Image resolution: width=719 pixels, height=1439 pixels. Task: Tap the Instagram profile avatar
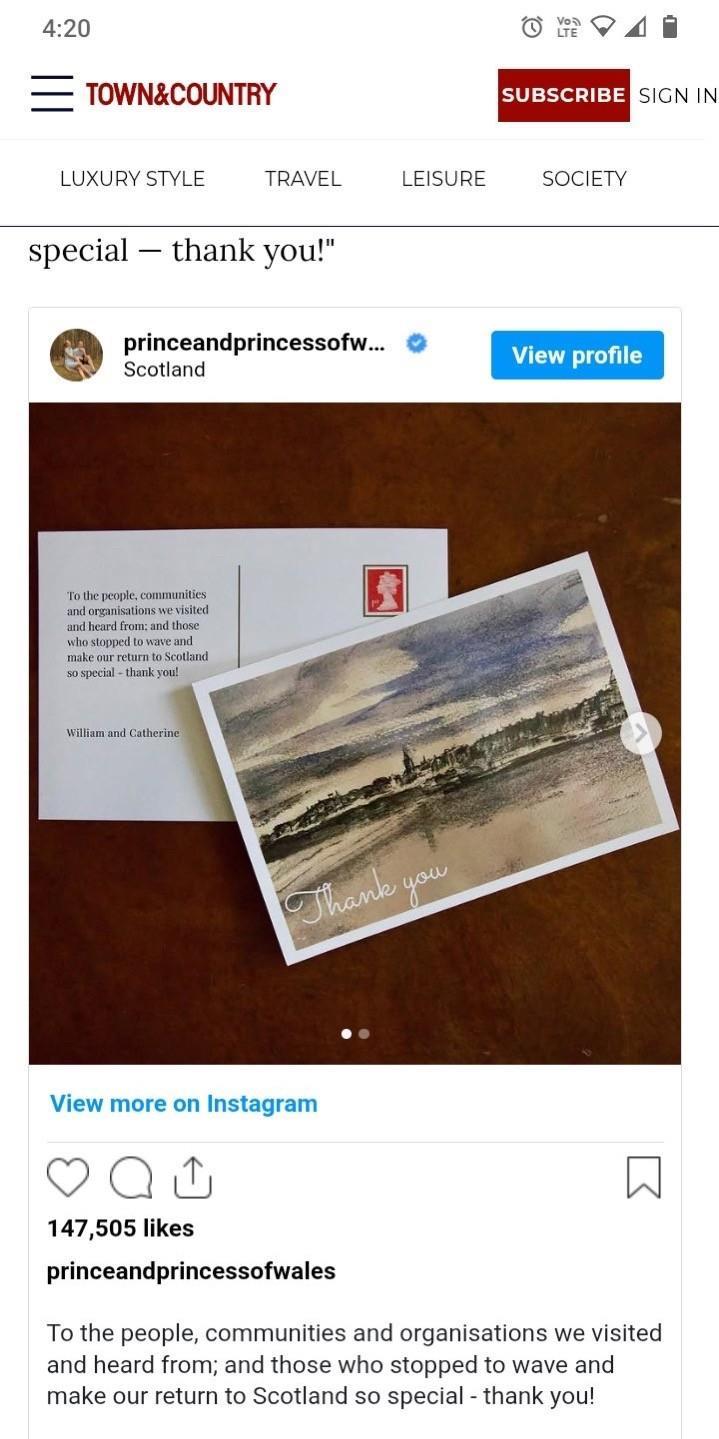point(77,355)
